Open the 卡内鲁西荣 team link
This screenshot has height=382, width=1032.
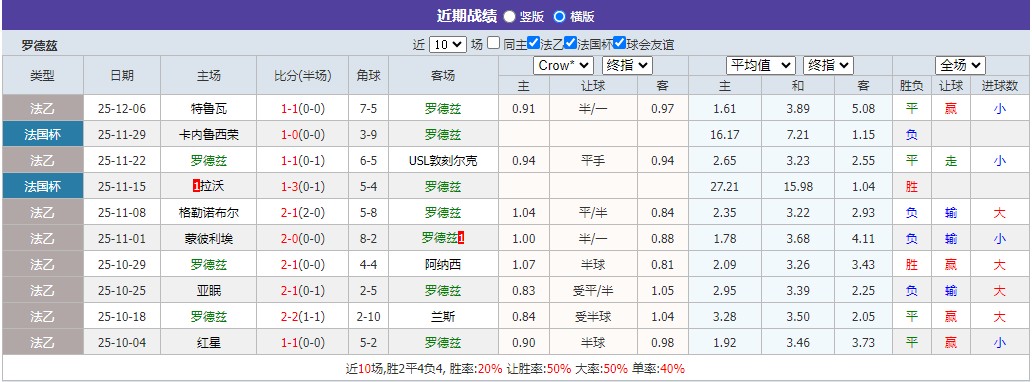209,135
